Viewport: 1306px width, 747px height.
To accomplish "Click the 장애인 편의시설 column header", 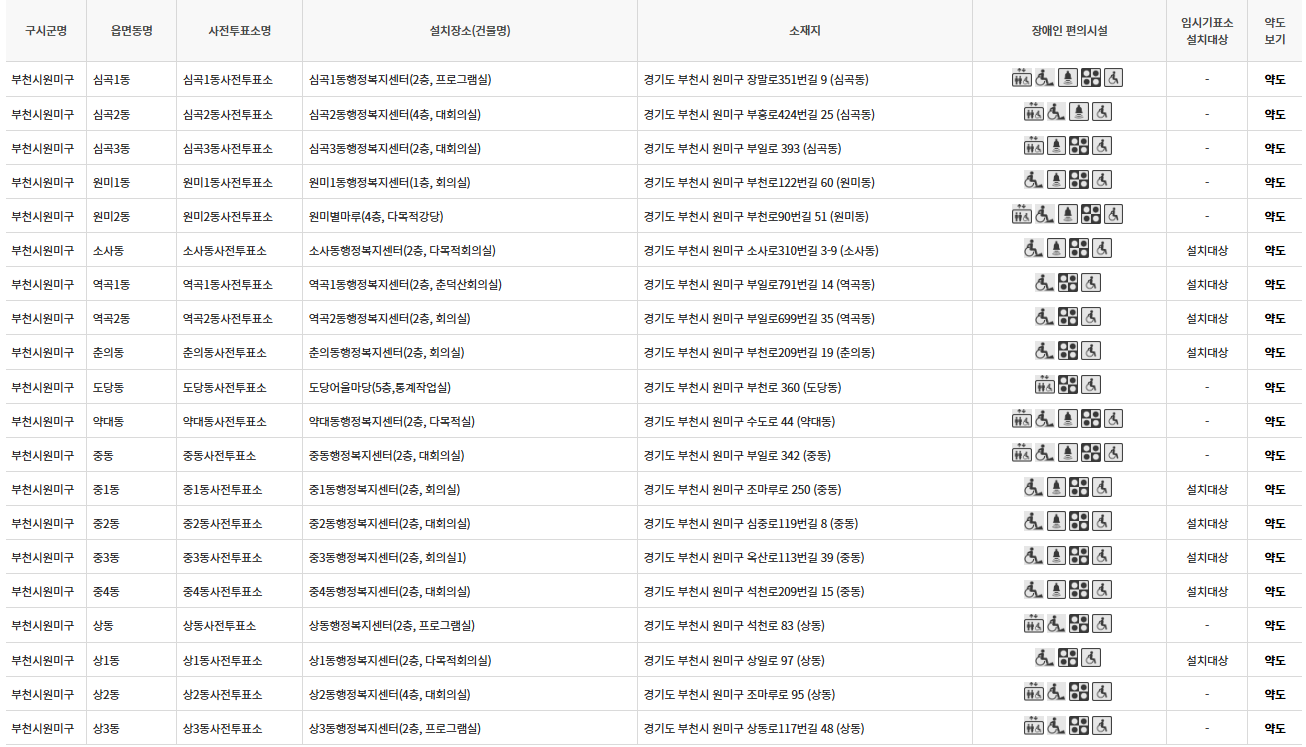I will pyautogui.click(x=1067, y=31).
